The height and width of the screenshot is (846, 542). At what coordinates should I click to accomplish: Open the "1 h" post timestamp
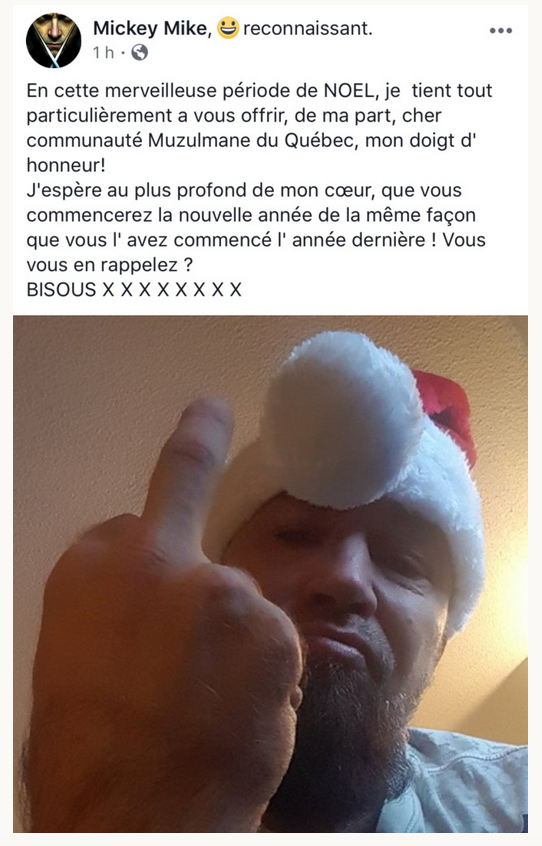[103, 52]
